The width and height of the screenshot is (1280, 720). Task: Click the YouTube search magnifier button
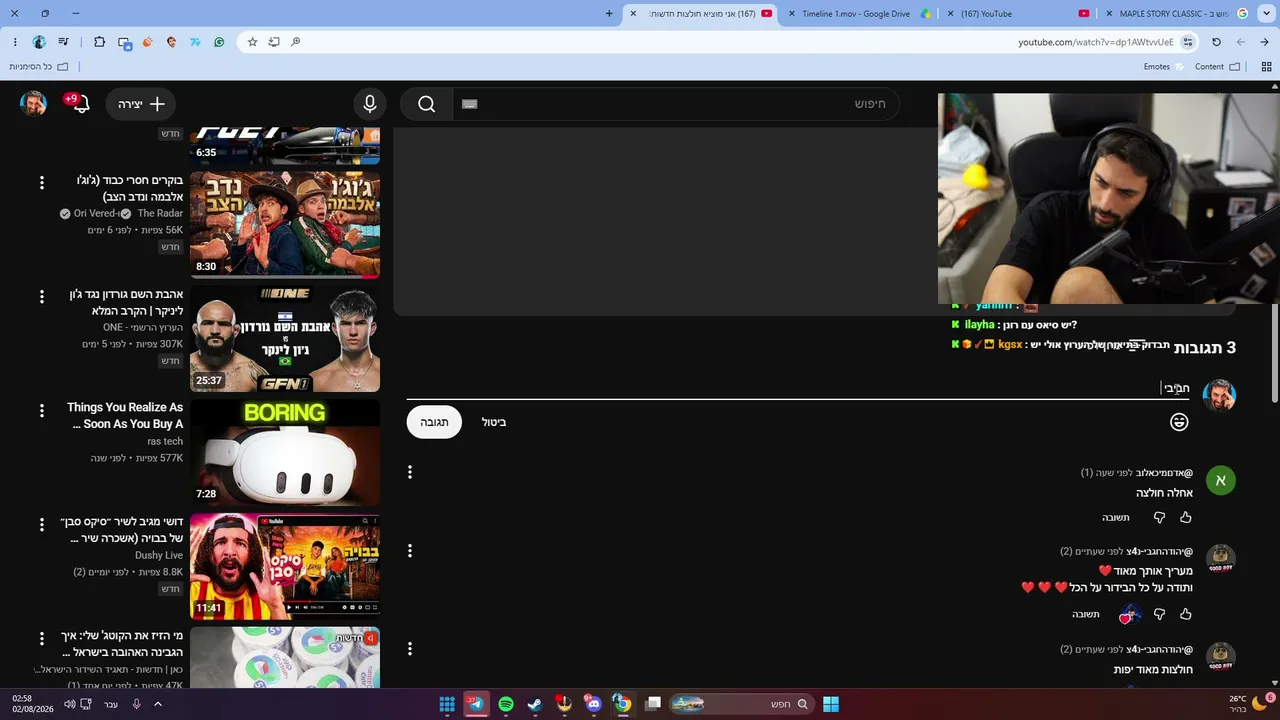click(427, 104)
